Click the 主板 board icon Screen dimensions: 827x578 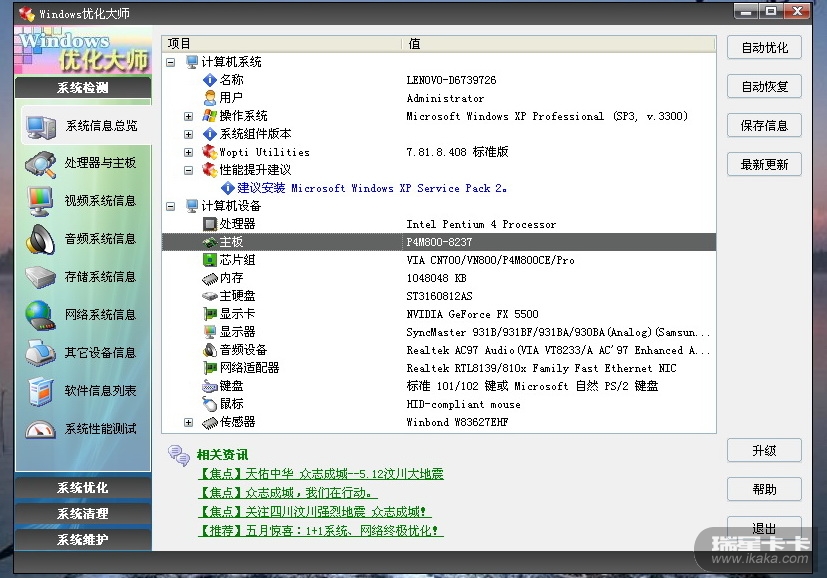(210, 242)
